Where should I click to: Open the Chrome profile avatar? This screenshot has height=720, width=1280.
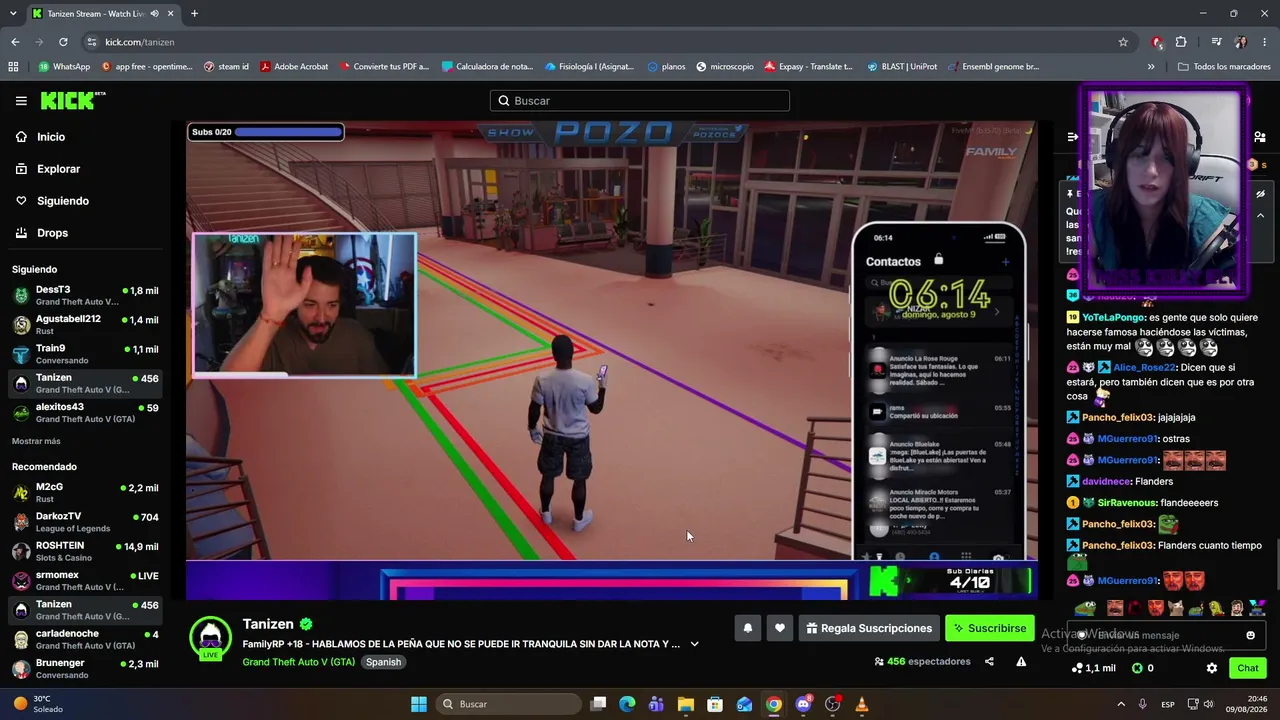(x=1240, y=42)
